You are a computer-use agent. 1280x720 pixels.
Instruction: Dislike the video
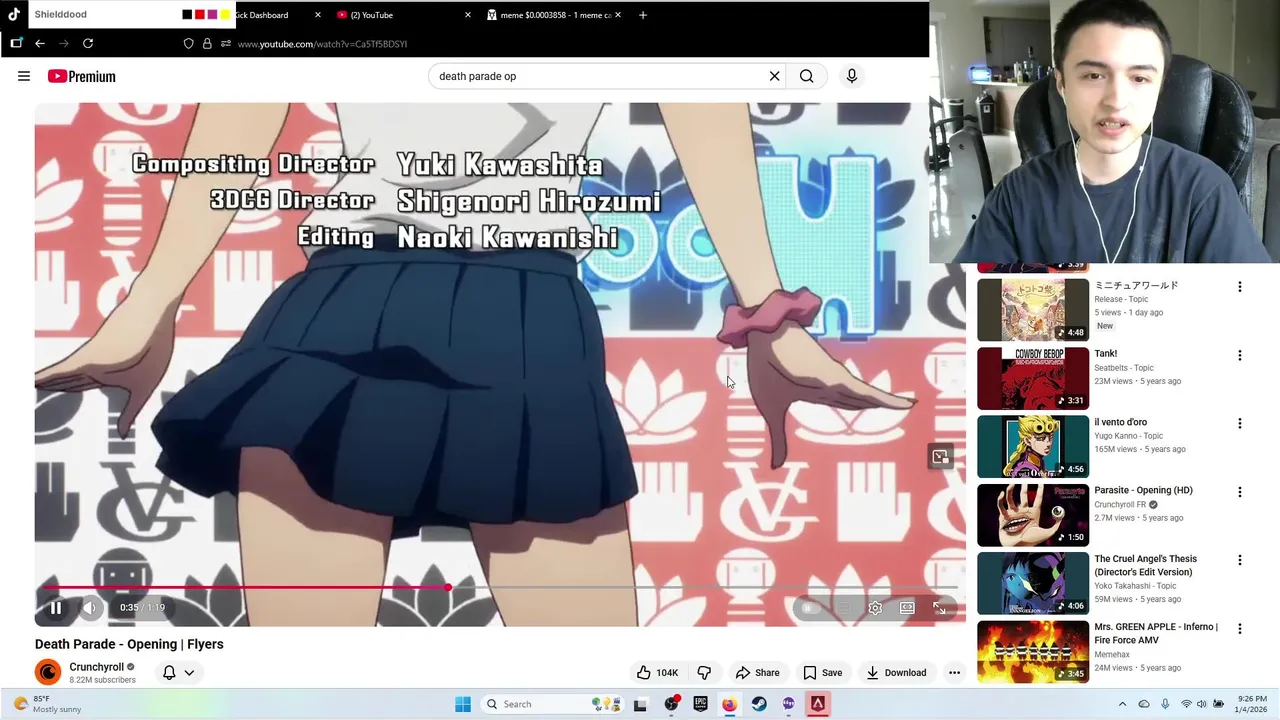pyautogui.click(x=704, y=672)
